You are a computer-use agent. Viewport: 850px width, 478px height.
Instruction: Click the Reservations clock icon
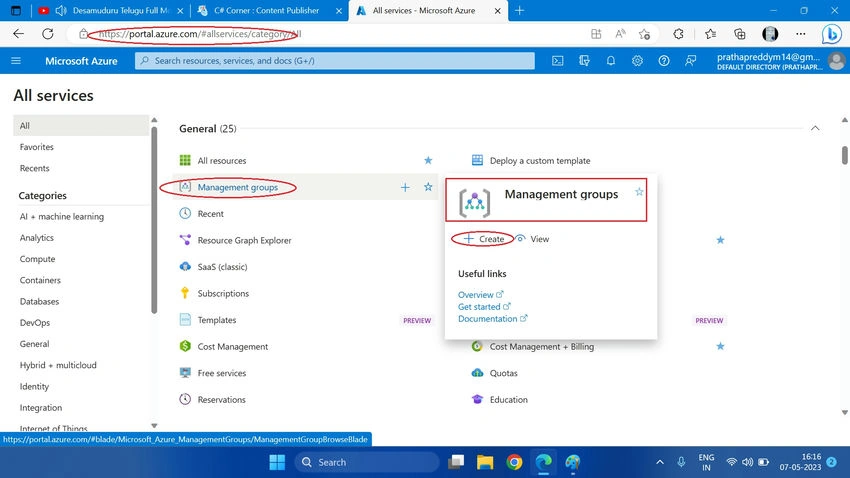pyautogui.click(x=185, y=399)
